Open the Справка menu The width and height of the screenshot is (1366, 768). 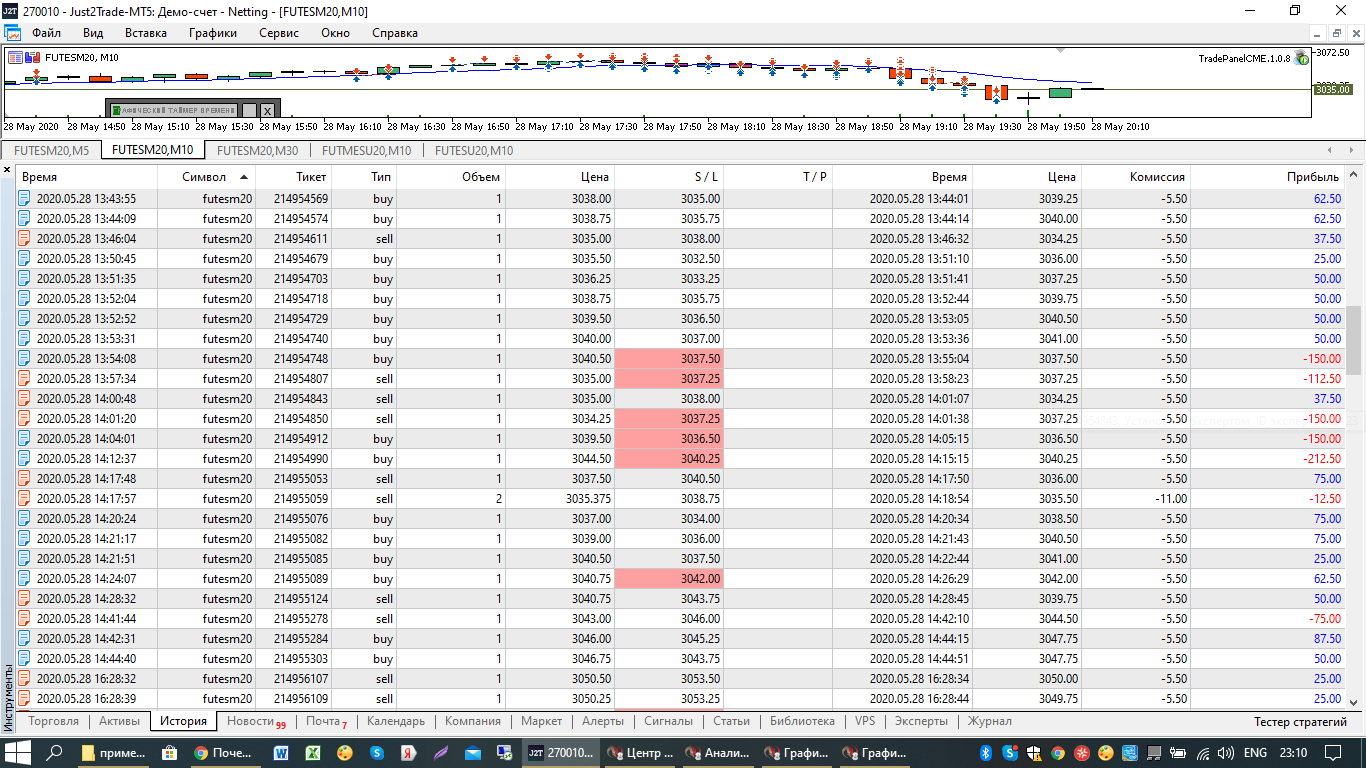(395, 33)
